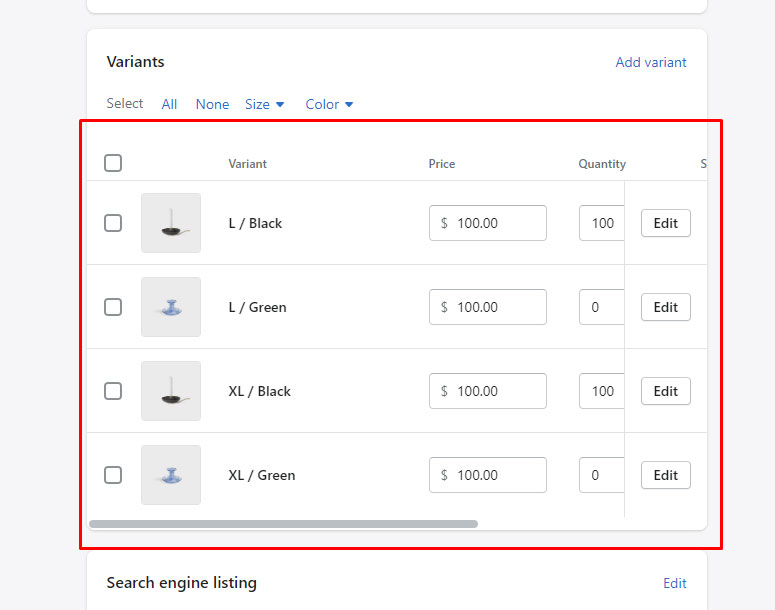Open the L / Black variant thumbnail
The width and height of the screenshot is (775, 610).
(171, 223)
